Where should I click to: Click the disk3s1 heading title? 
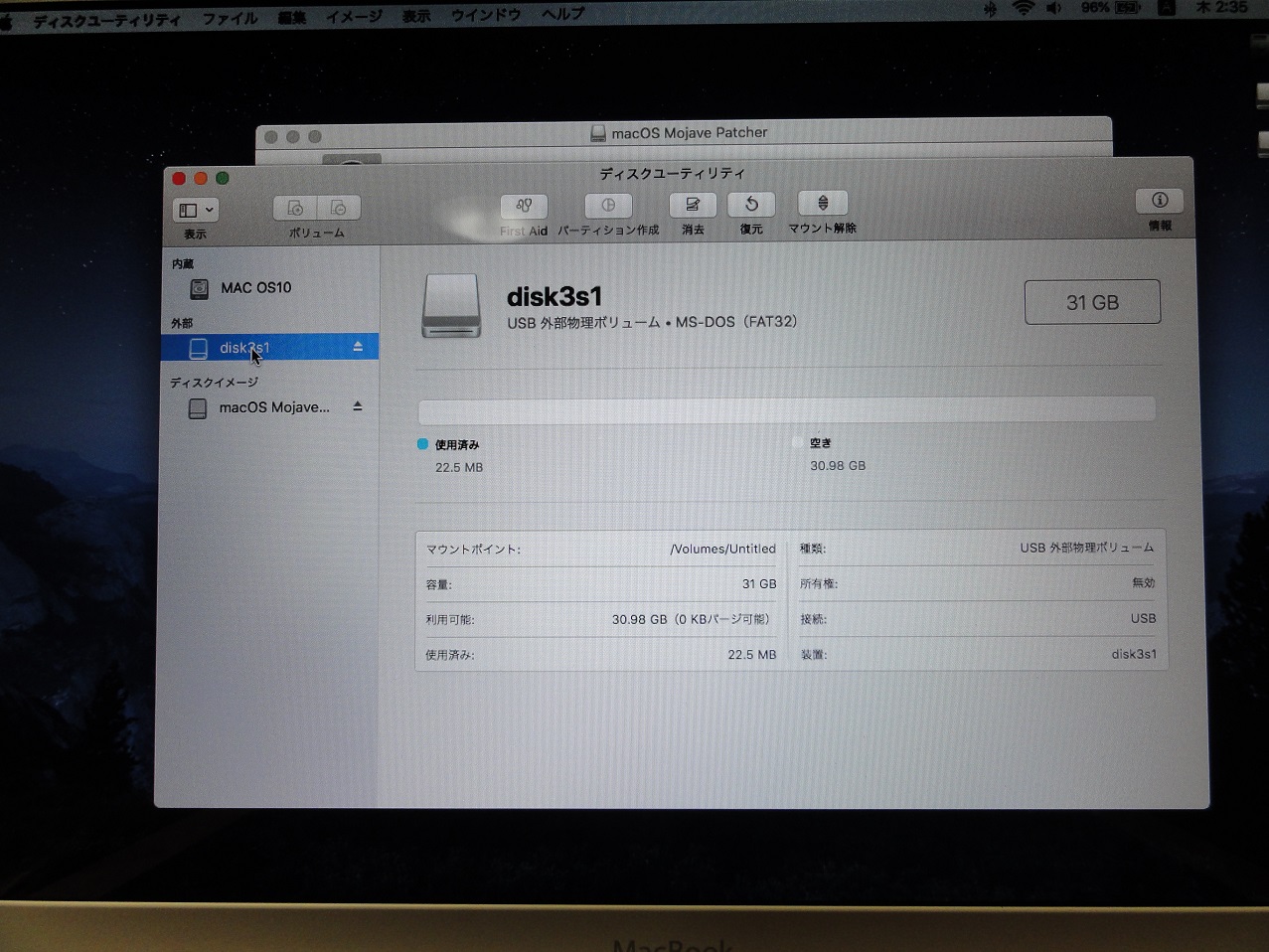click(x=555, y=296)
